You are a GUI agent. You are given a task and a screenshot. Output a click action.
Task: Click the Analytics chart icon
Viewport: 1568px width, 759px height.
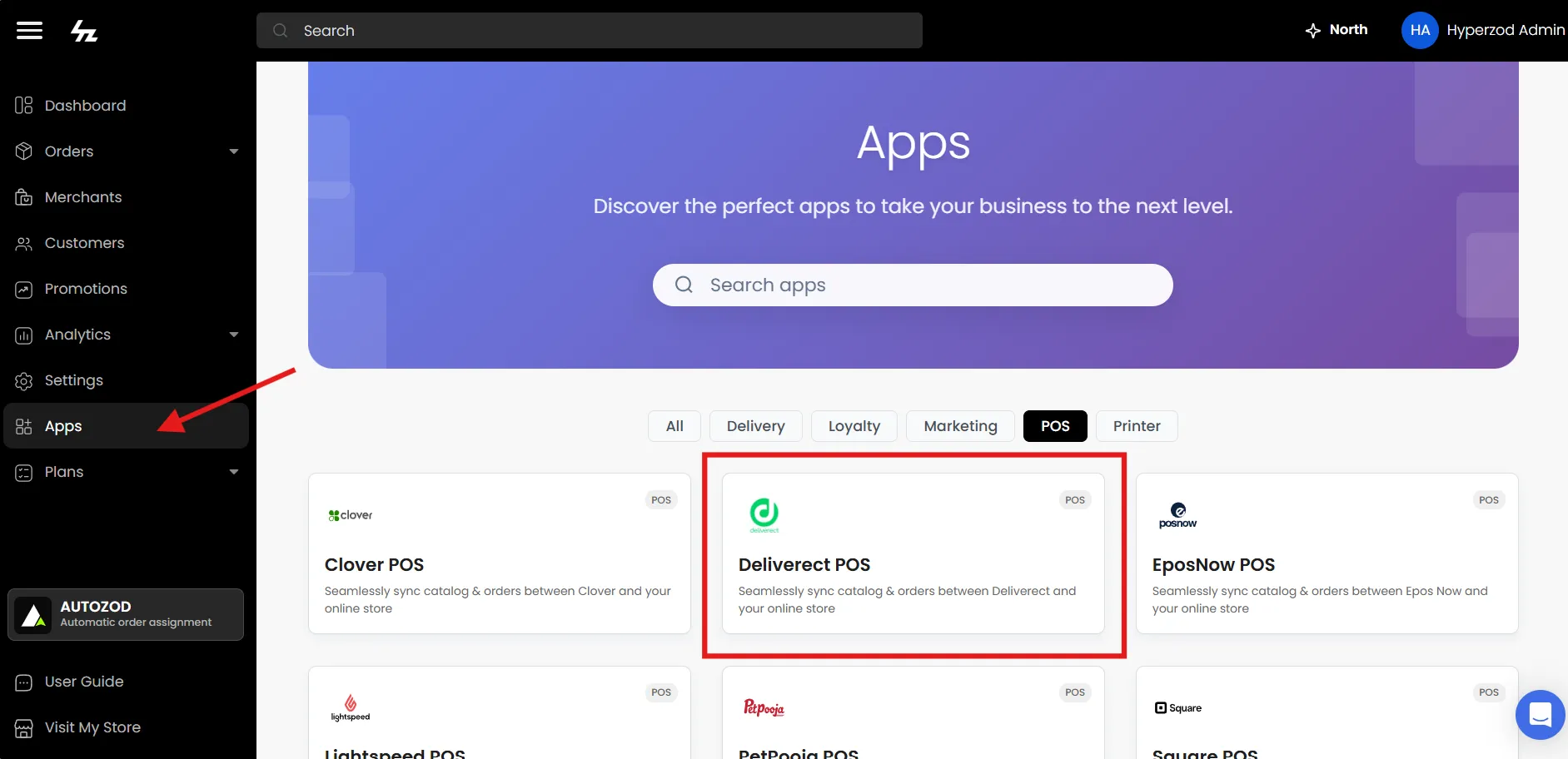tap(24, 335)
